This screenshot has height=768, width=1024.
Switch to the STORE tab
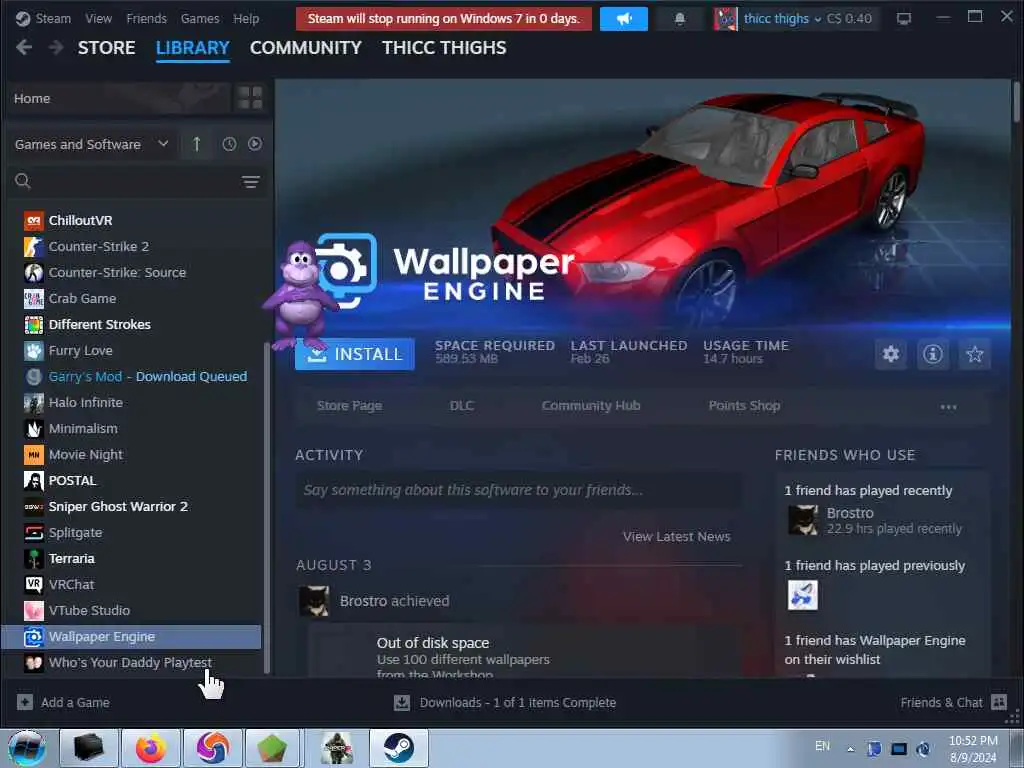pos(106,48)
